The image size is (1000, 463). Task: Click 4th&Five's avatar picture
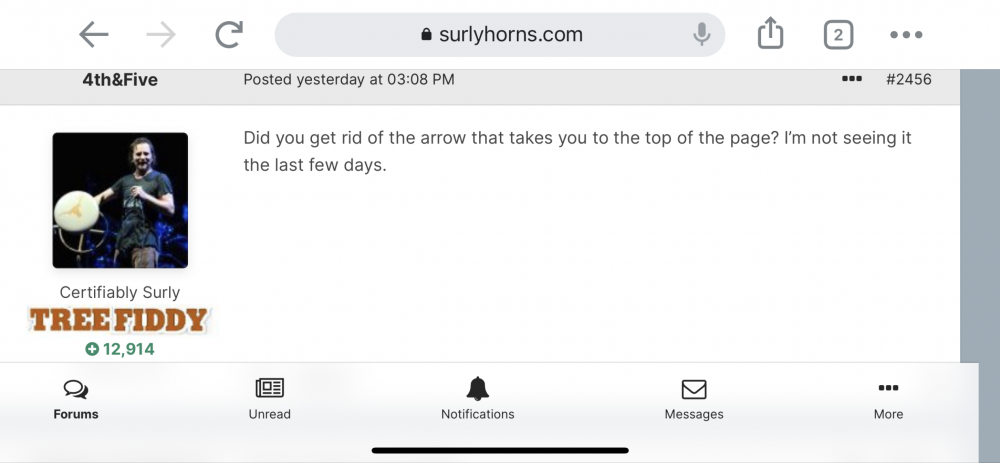point(120,200)
